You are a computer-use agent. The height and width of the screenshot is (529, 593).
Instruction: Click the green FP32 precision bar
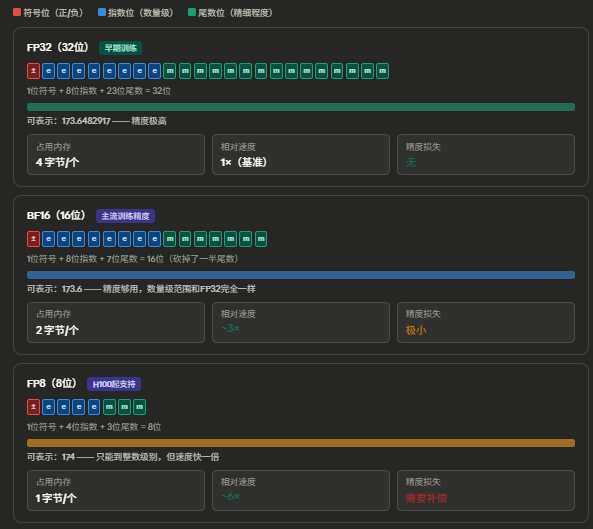click(x=301, y=107)
